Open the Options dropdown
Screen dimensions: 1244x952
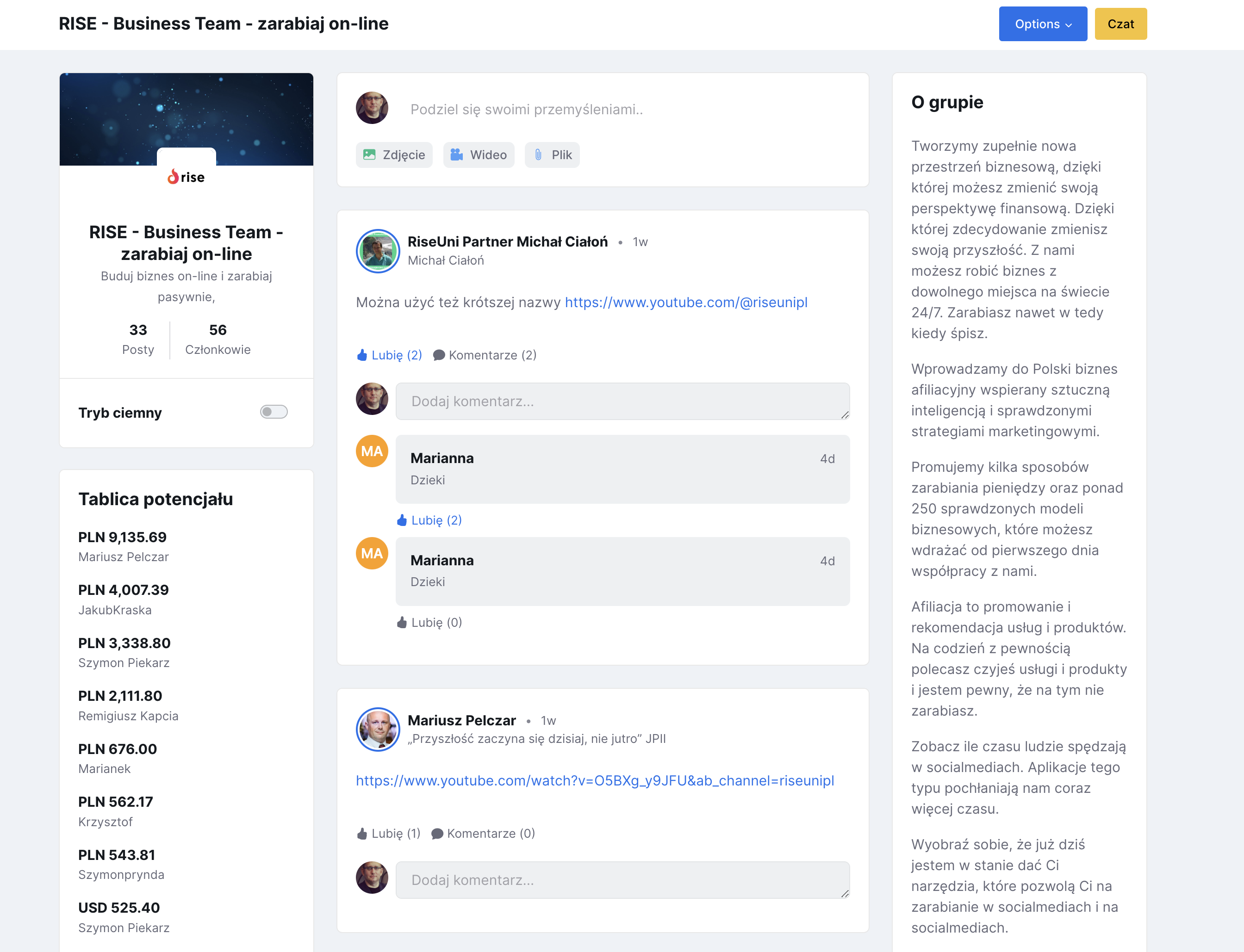(1042, 24)
